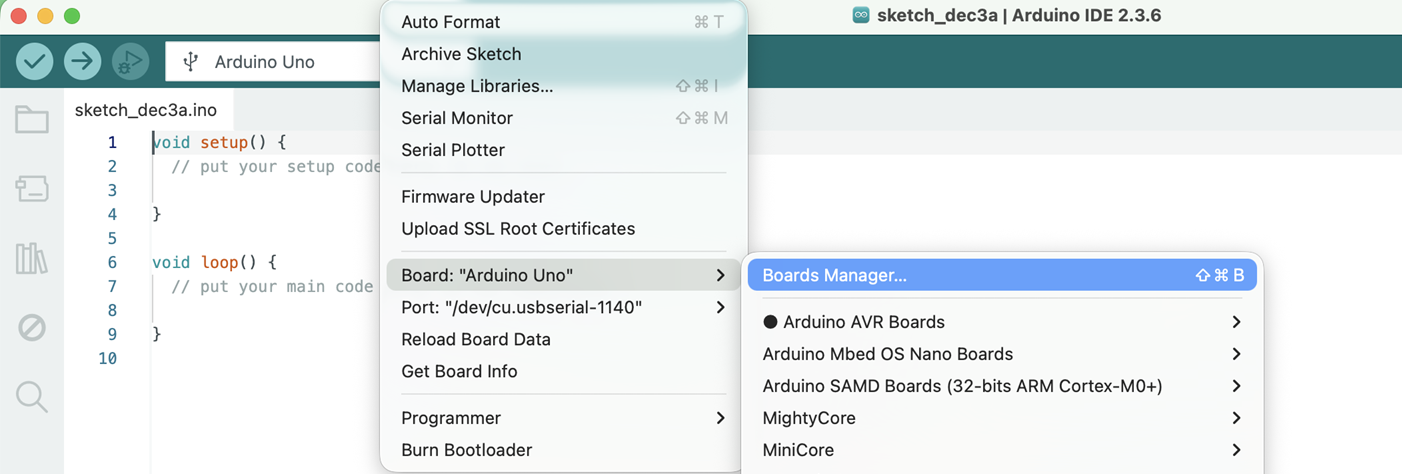Click Burn Bootloader menu item

[466, 450]
